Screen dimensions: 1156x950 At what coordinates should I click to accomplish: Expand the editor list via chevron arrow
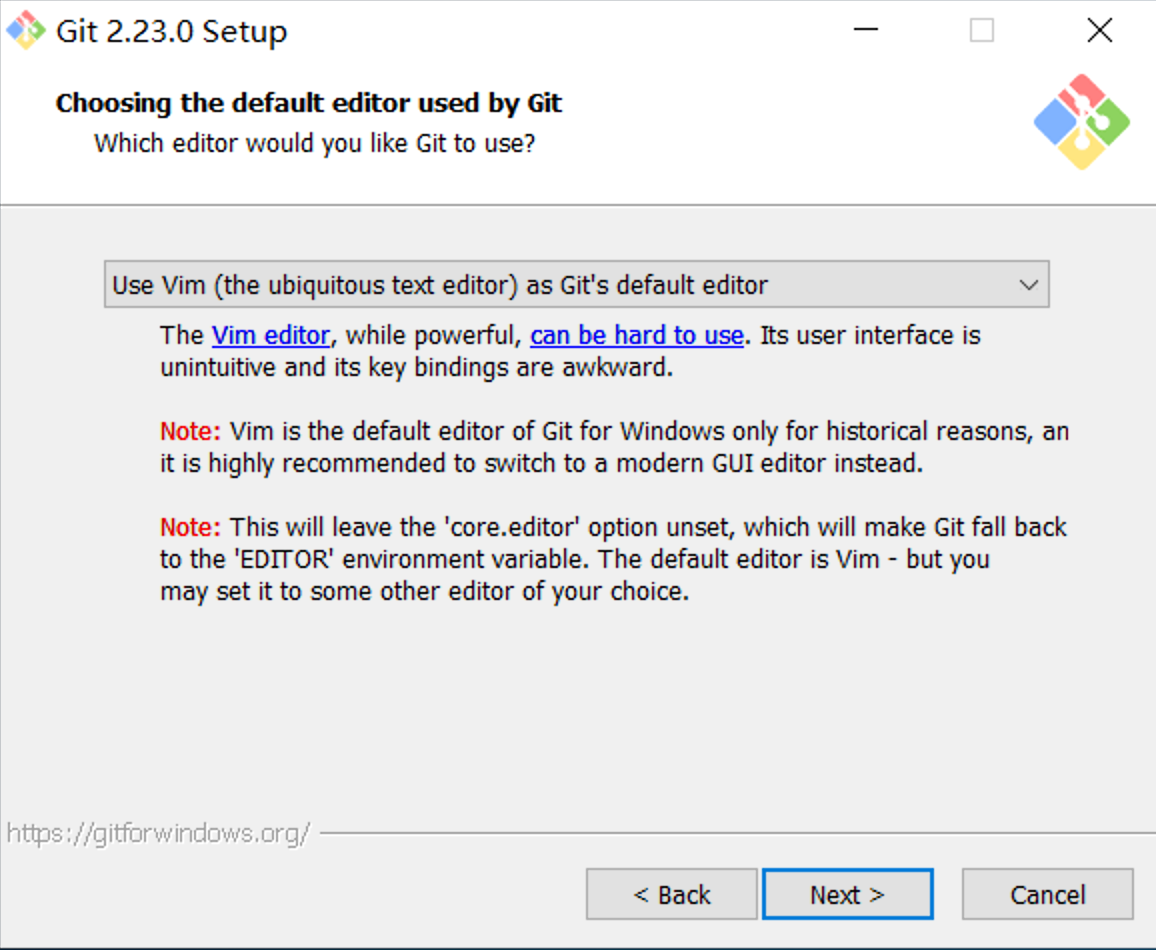(1028, 284)
